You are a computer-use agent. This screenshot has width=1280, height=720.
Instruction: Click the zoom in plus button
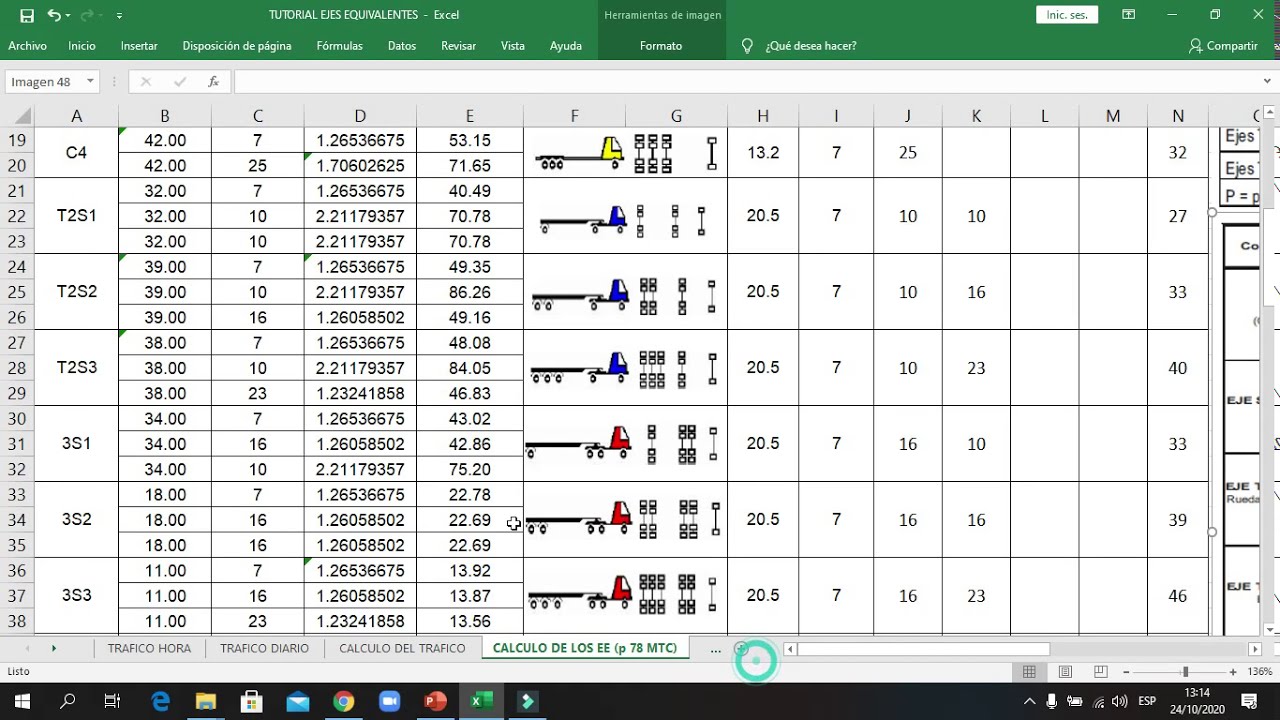(1233, 672)
